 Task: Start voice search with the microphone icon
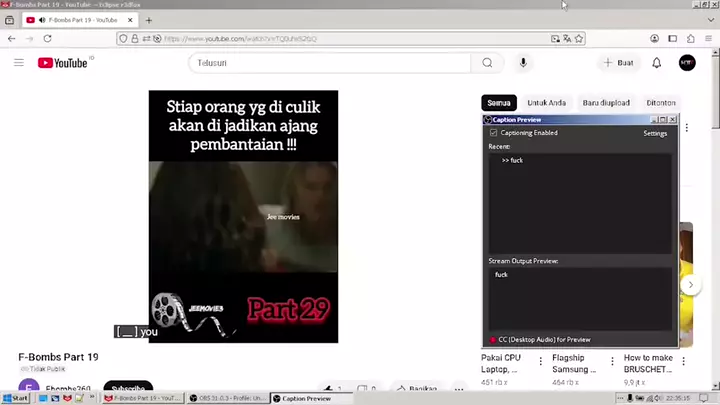click(x=523, y=63)
